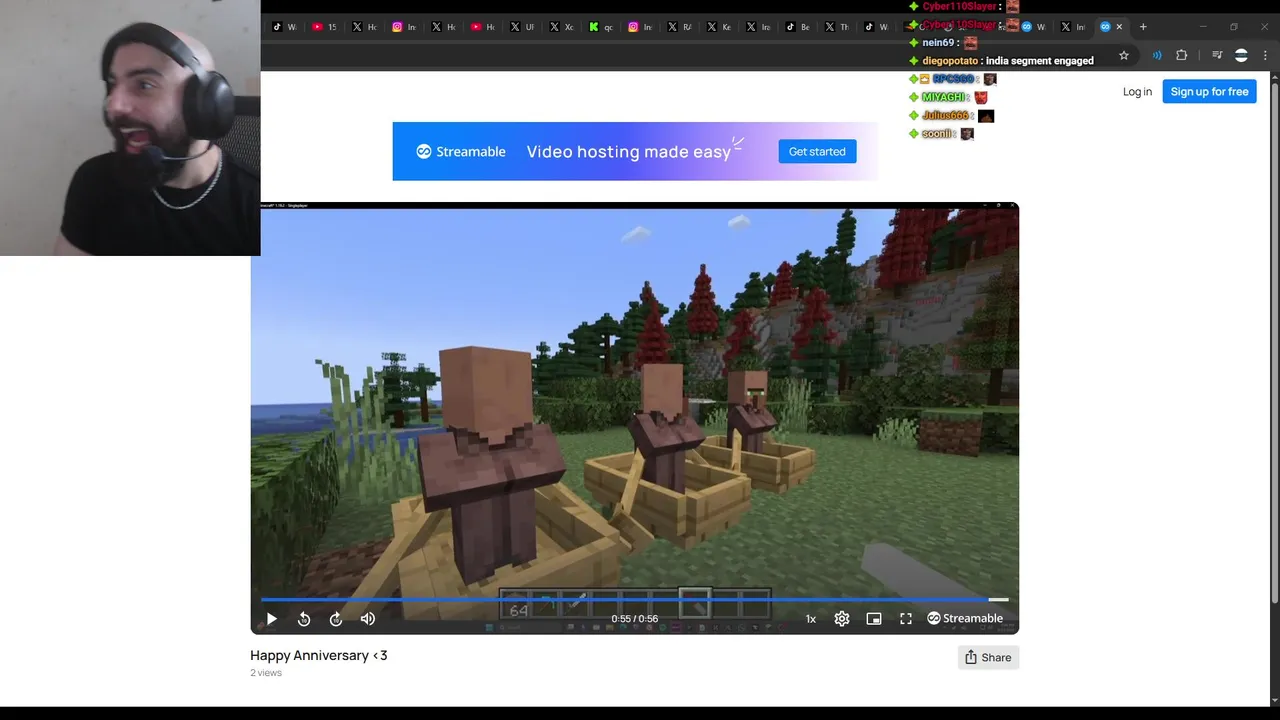Click the 0:55 / 0:56 time display

[635, 619]
